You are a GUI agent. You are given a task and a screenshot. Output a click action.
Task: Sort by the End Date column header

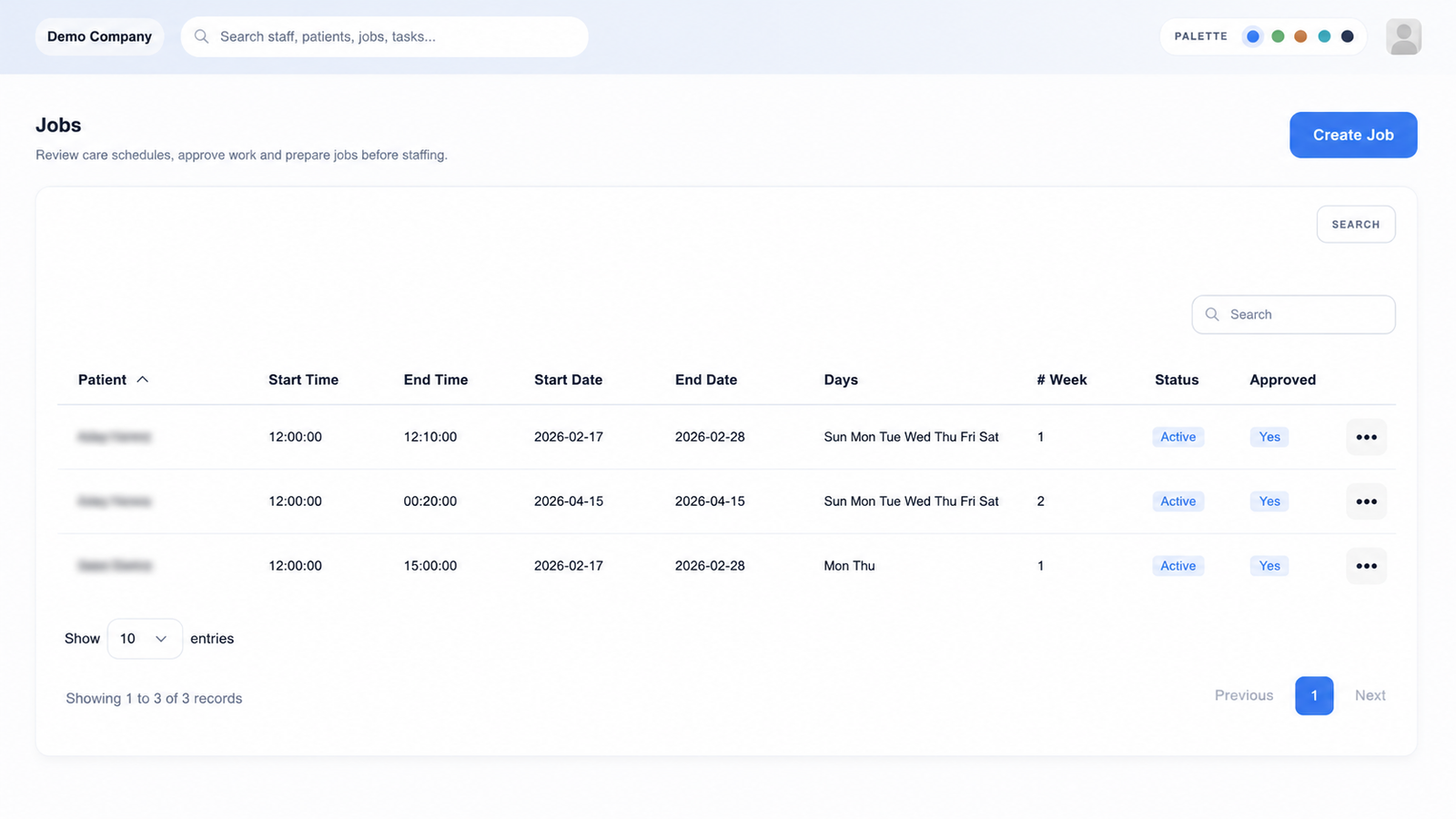coord(706,379)
